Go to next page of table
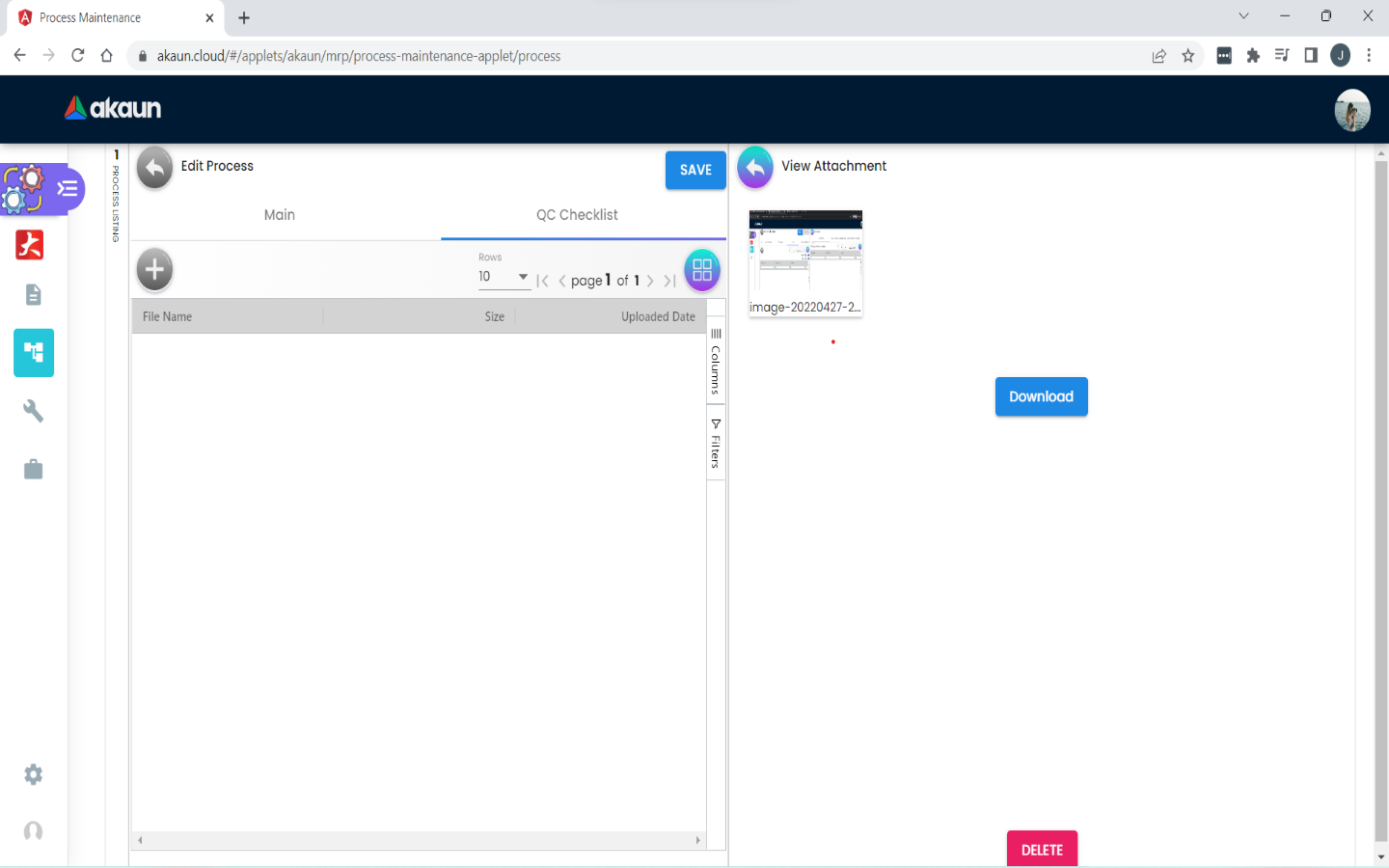 (x=650, y=281)
